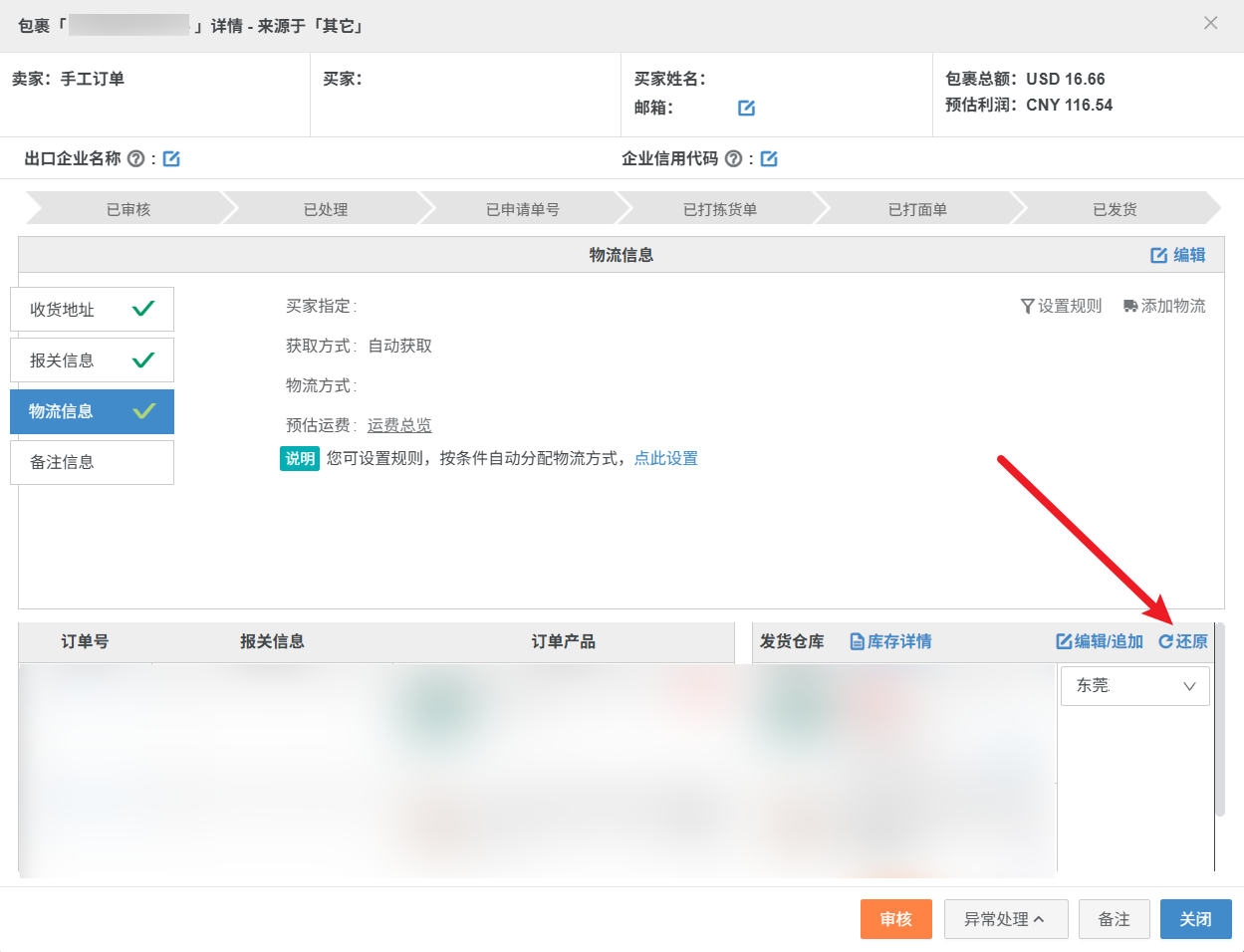Screen dimensions: 1244x952
Task: Click the edit icon next to 邮箱
Action: (x=746, y=108)
